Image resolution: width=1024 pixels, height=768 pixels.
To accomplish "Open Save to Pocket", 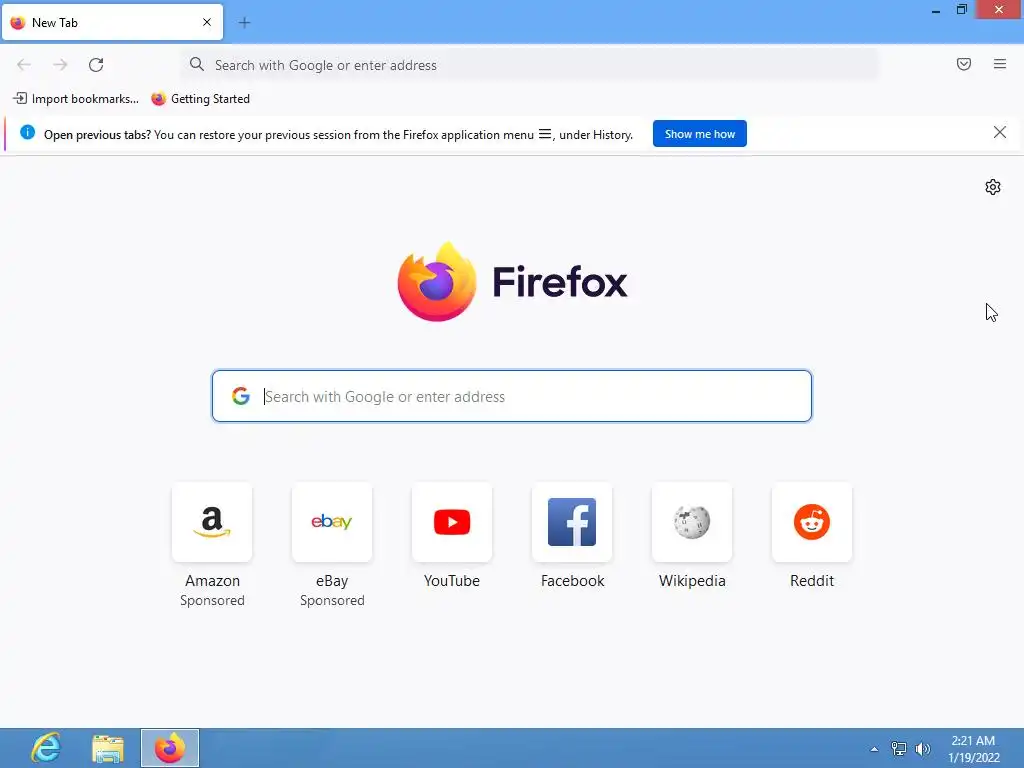I will click(964, 64).
